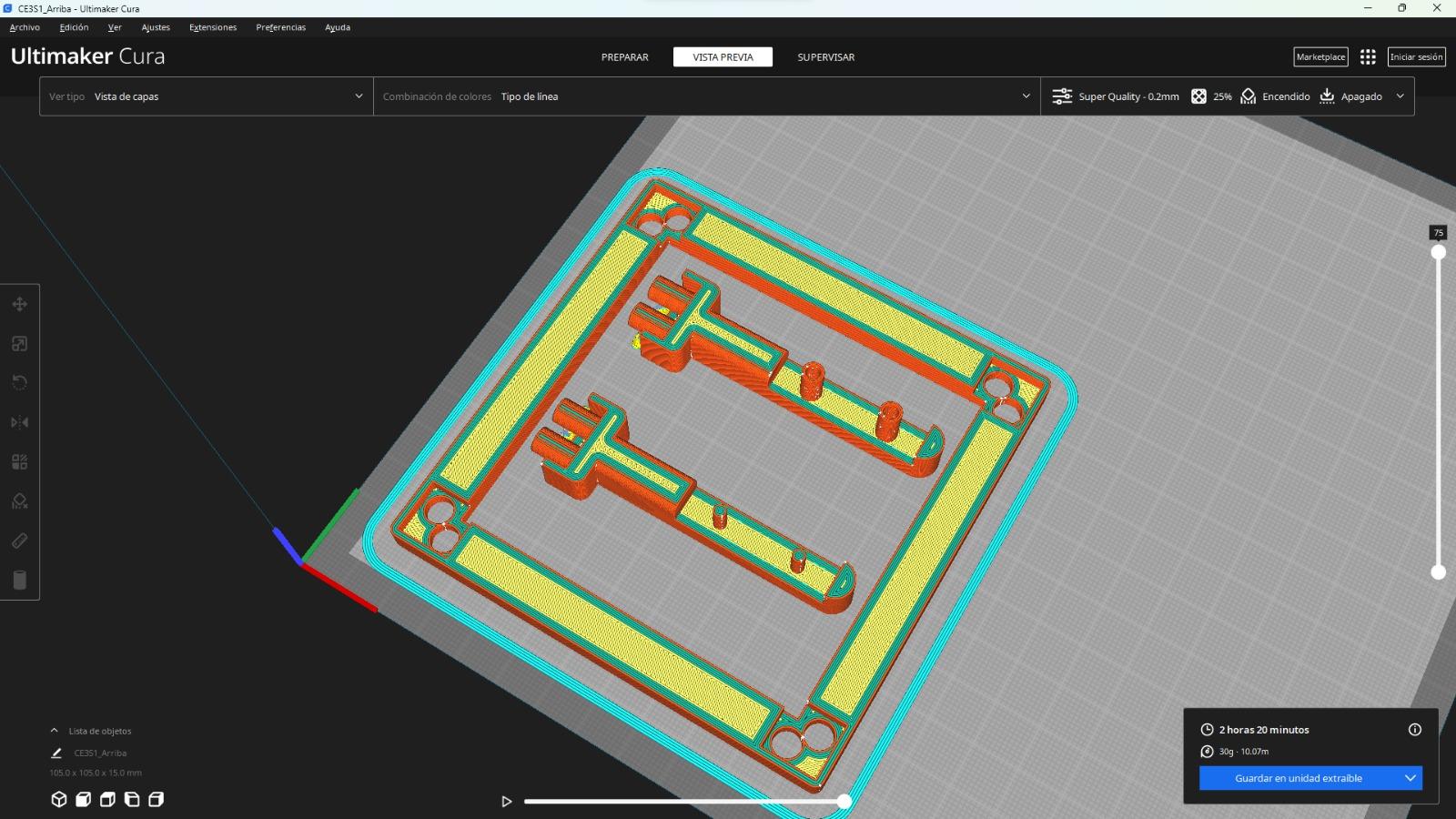Open the Edición menu

click(x=74, y=27)
